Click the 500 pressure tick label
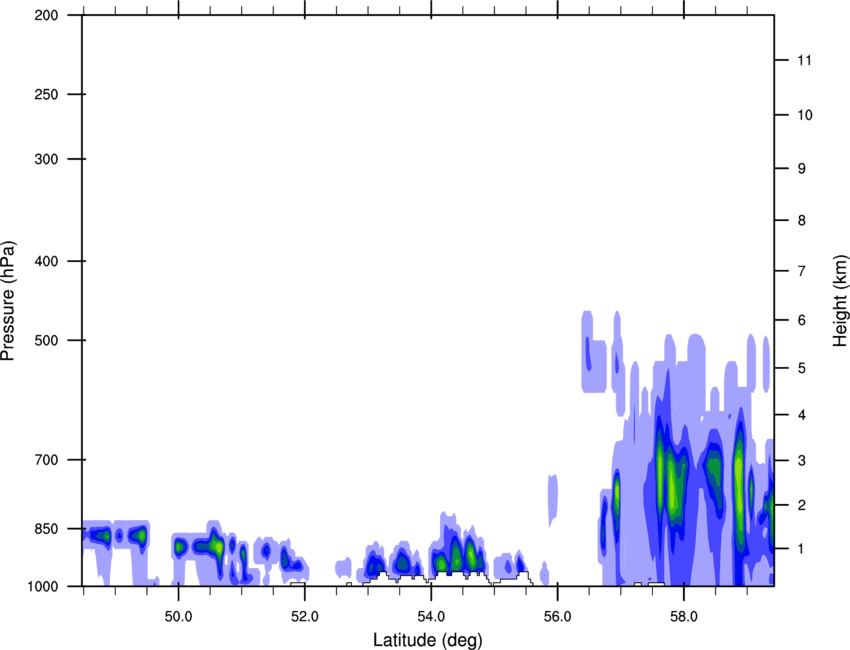The image size is (850, 650). coord(46,340)
